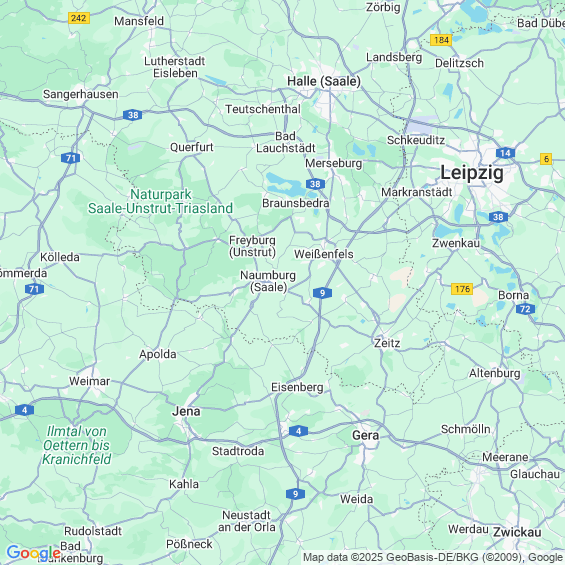Click the Map data copyright text
Screen dimensions: 565x565
pyautogui.click(x=433, y=558)
